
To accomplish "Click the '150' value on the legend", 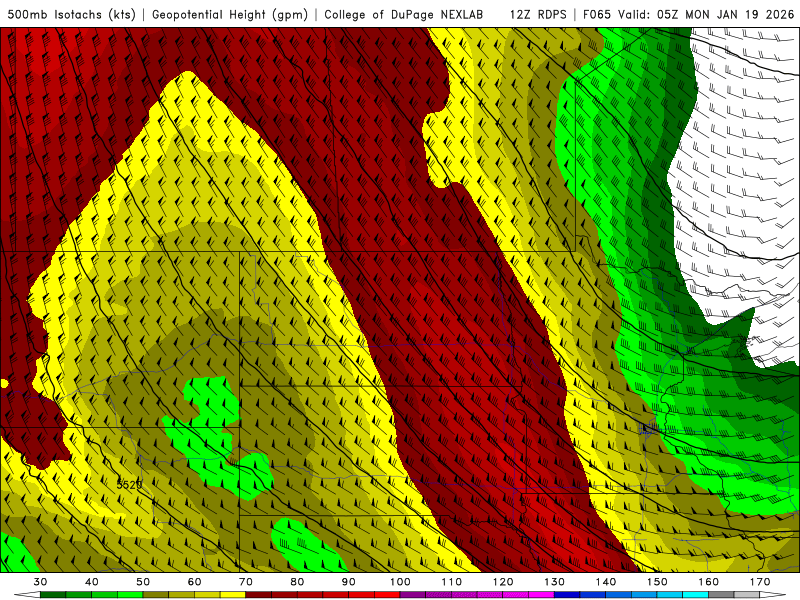I will 657,582.
